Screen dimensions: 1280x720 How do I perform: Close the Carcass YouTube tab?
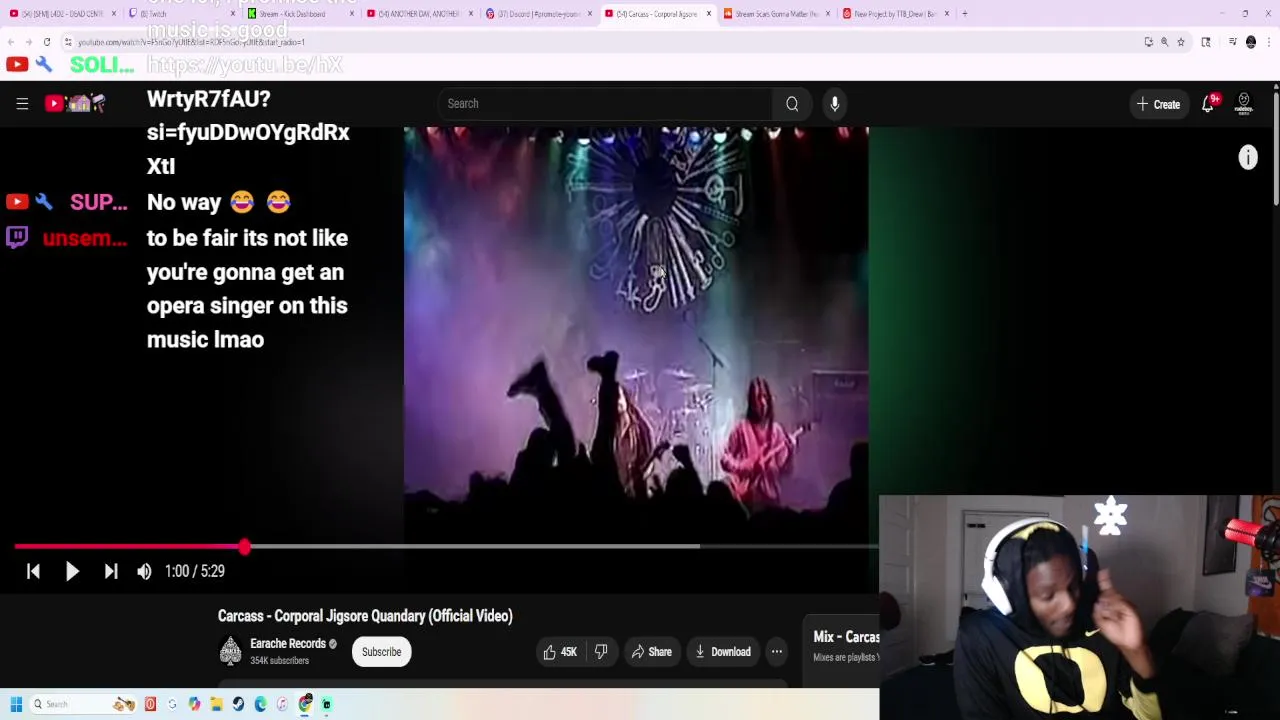(x=709, y=14)
